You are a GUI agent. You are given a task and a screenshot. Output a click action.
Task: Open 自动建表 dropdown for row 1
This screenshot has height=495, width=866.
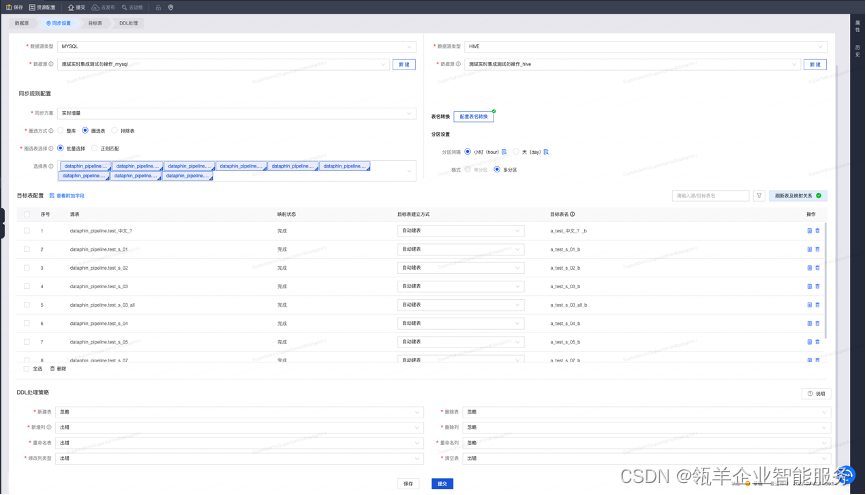coord(461,230)
